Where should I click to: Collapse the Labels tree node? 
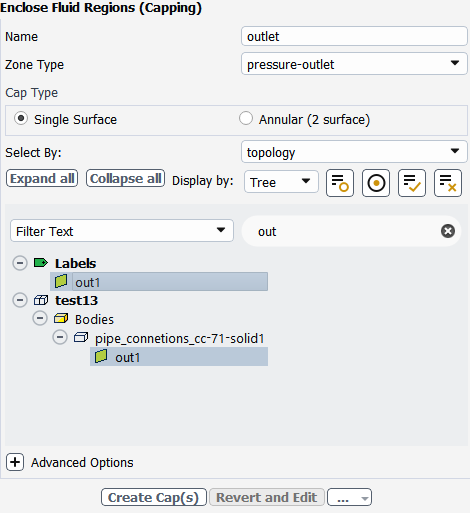coord(20,263)
